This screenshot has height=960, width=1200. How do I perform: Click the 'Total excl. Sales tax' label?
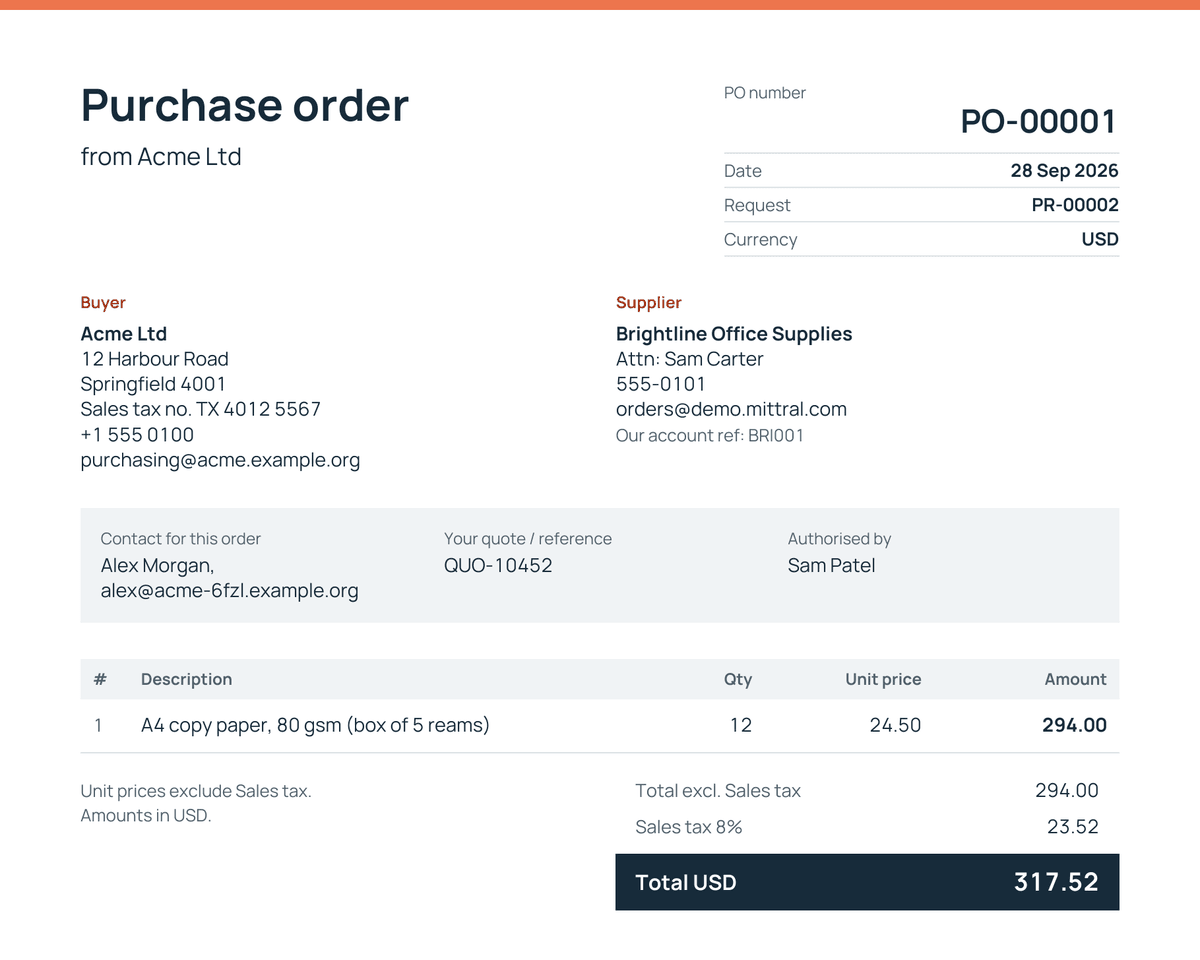click(x=718, y=791)
